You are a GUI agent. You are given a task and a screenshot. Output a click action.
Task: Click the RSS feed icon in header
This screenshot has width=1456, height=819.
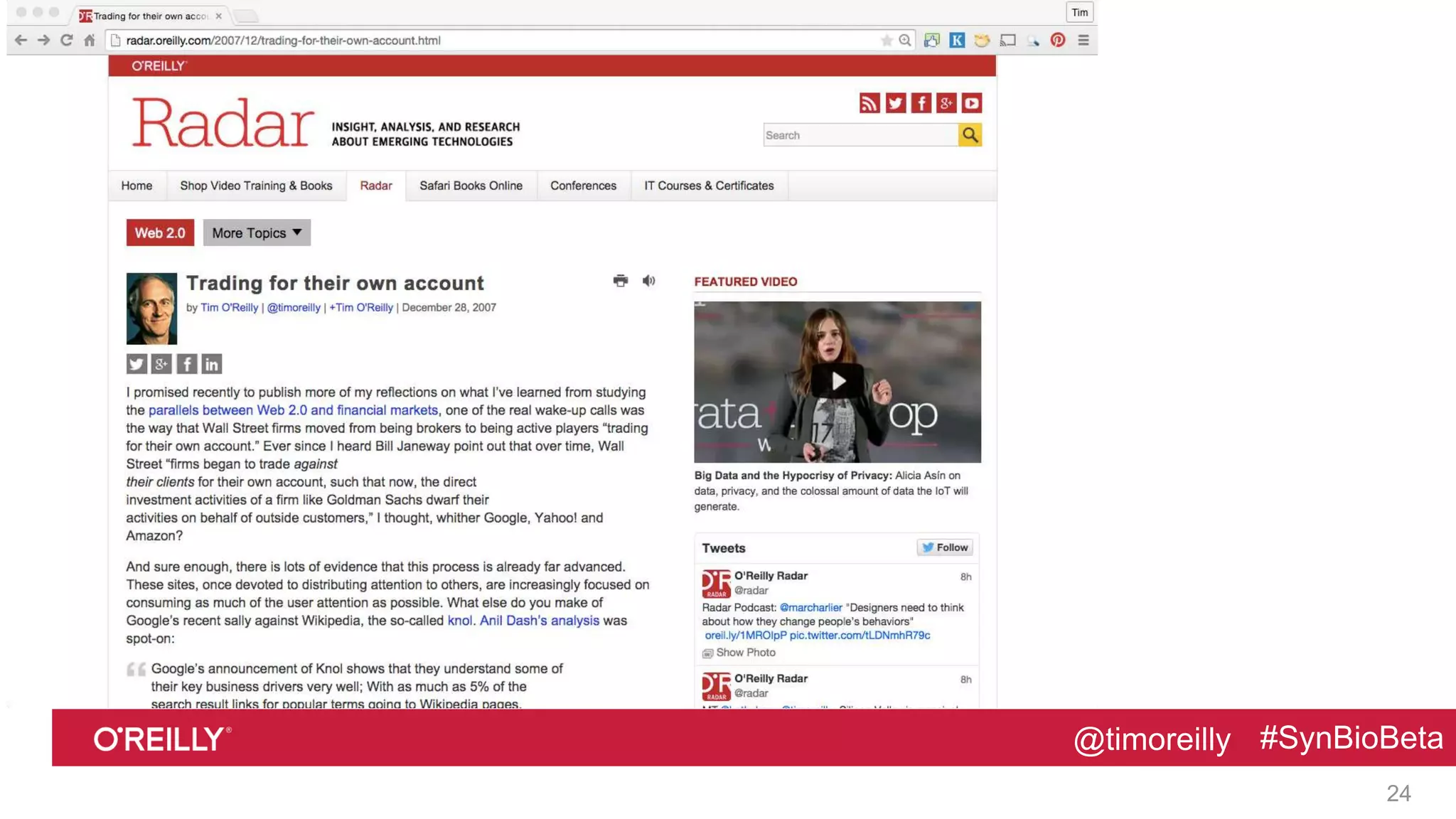coord(869,103)
